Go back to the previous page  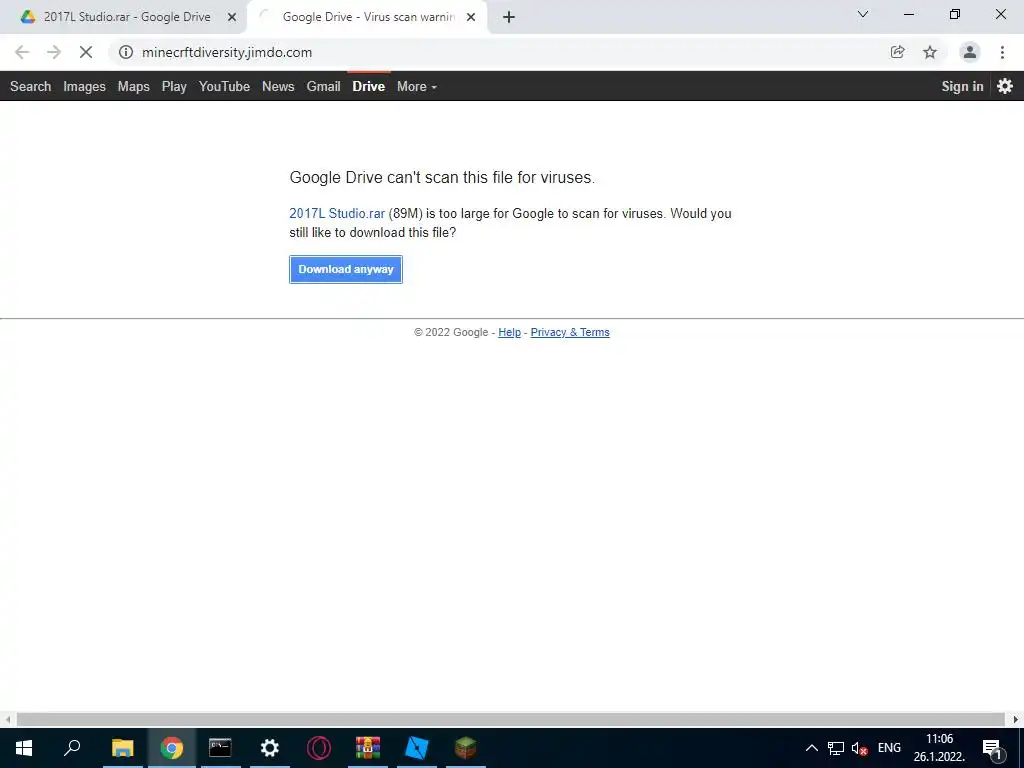coord(22,52)
